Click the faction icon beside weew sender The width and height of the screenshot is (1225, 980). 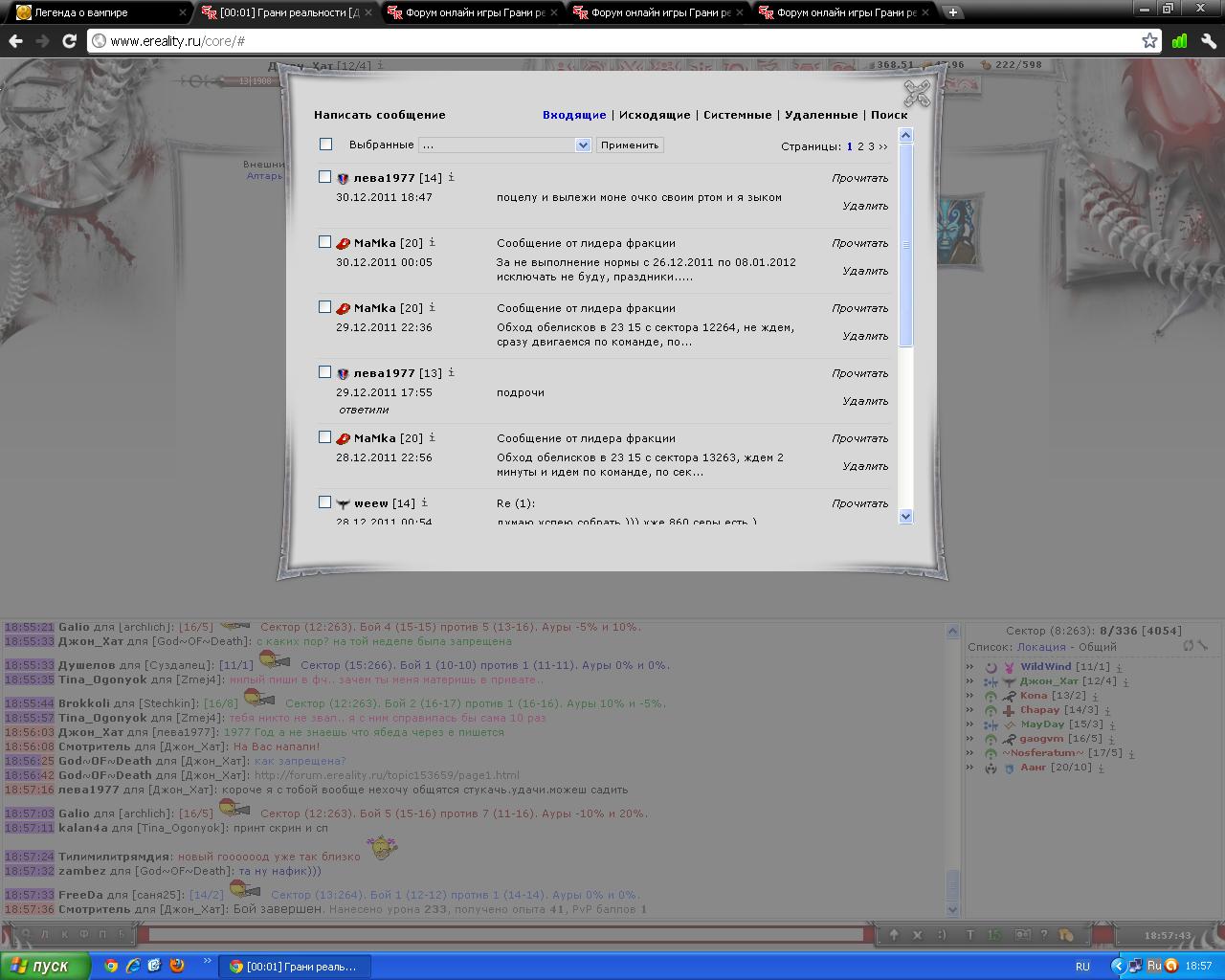click(x=343, y=503)
